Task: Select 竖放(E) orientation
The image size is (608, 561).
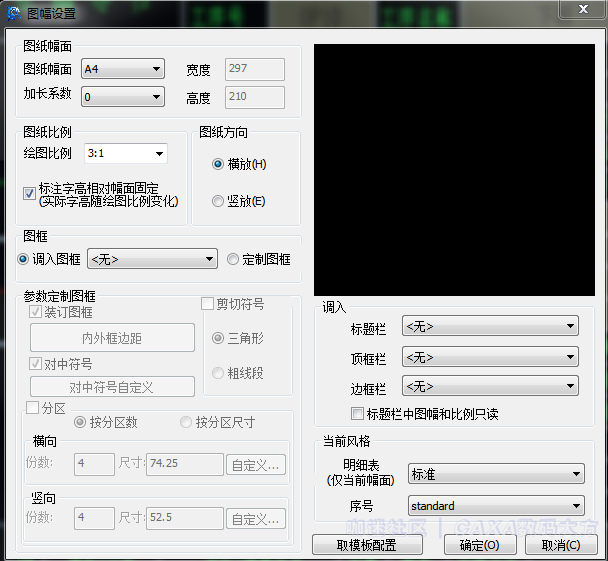Action: pyautogui.click(x=218, y=201)
